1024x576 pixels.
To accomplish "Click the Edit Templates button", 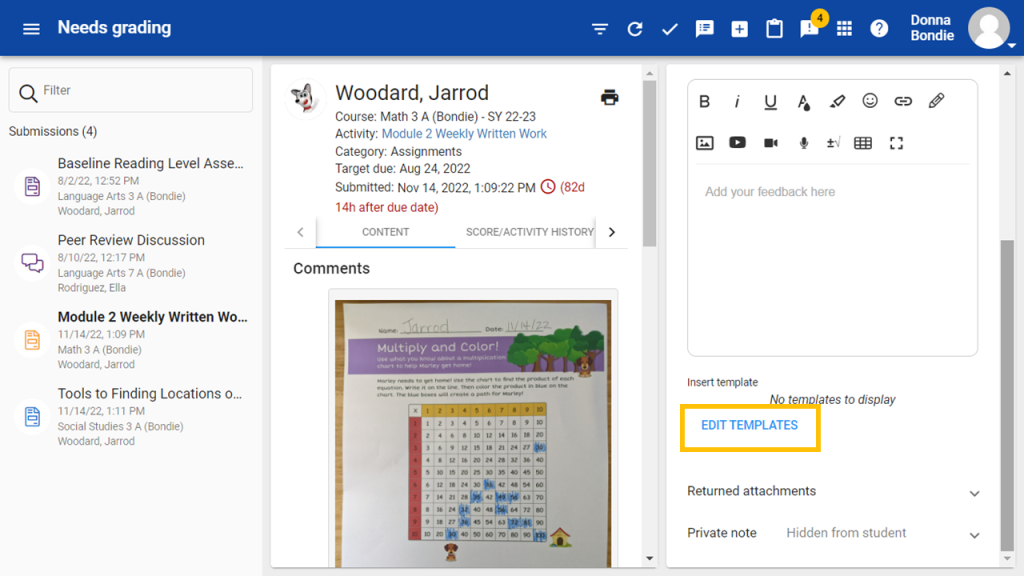I will point(749,425).
